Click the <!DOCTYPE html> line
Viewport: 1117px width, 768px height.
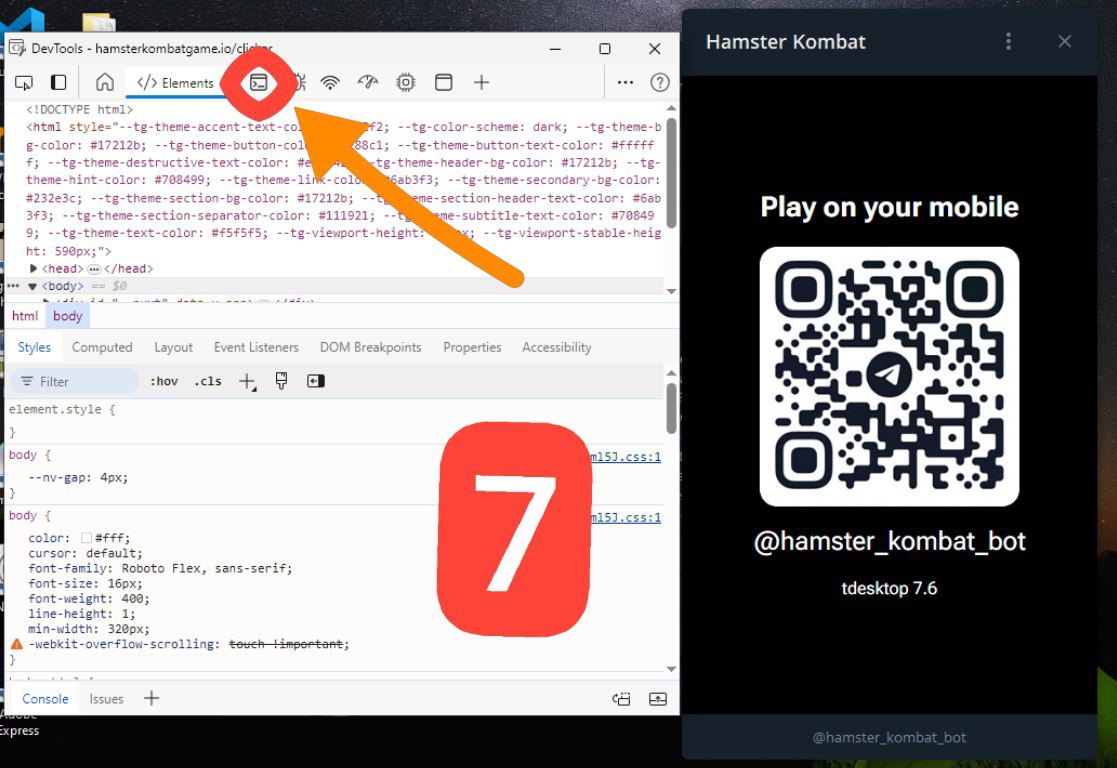pos(79,110)
